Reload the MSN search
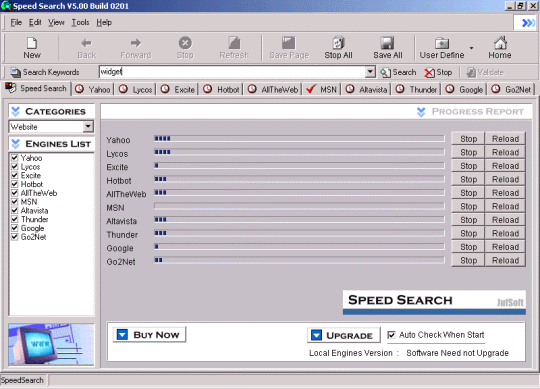 pyautogui.click(x=505, y=206)
